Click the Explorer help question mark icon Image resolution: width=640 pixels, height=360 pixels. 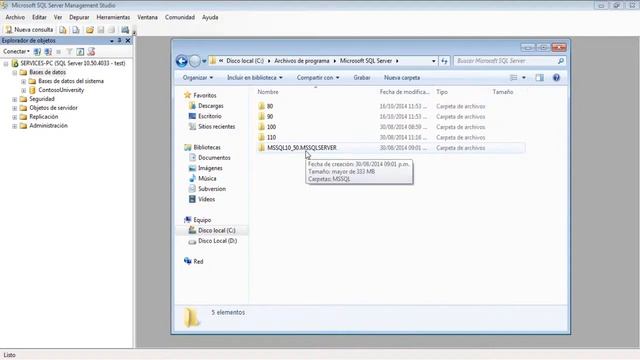(556, 78)
